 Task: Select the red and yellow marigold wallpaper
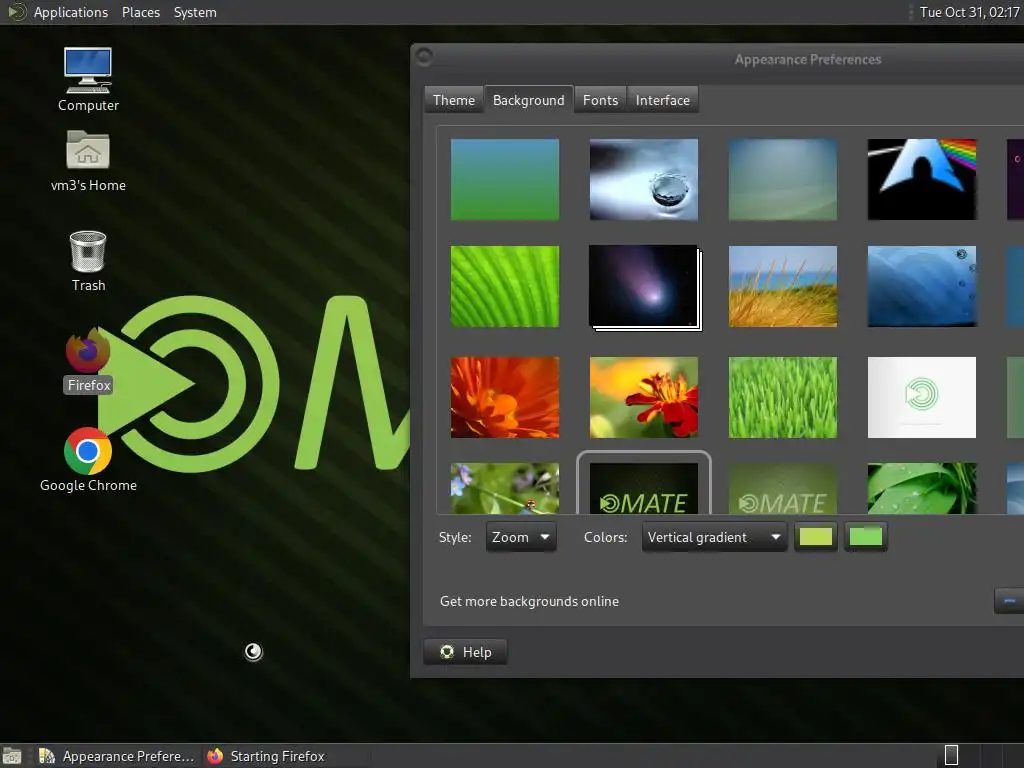click(643, 397)
